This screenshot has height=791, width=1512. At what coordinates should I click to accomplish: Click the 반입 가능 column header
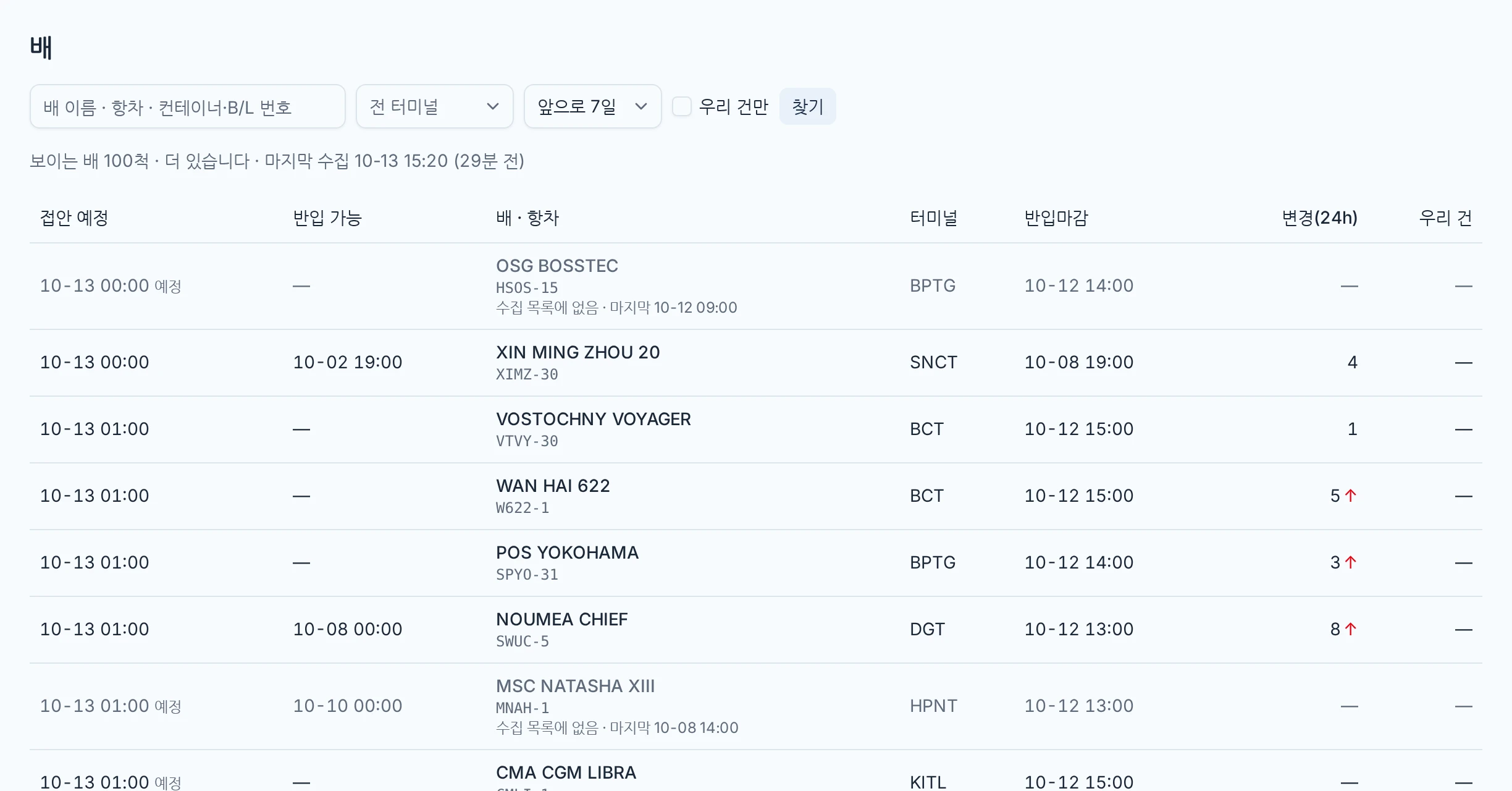(x=327, y=218)
